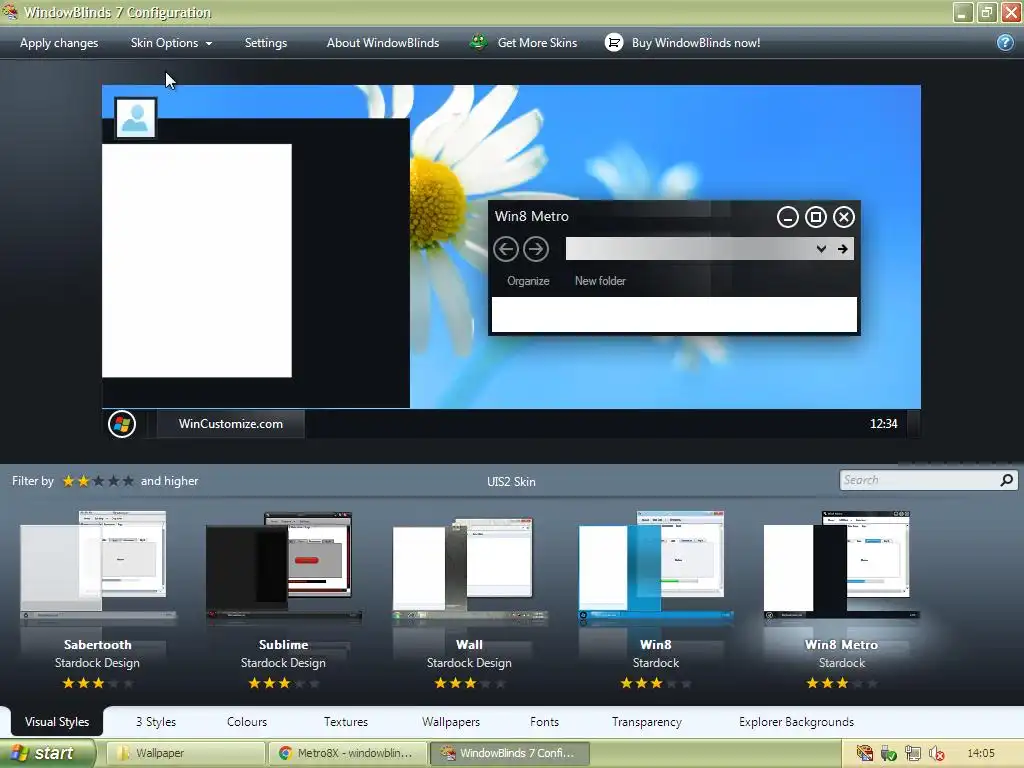
Task: Click the back arrow in preview window
Action: tap(505, 249)
